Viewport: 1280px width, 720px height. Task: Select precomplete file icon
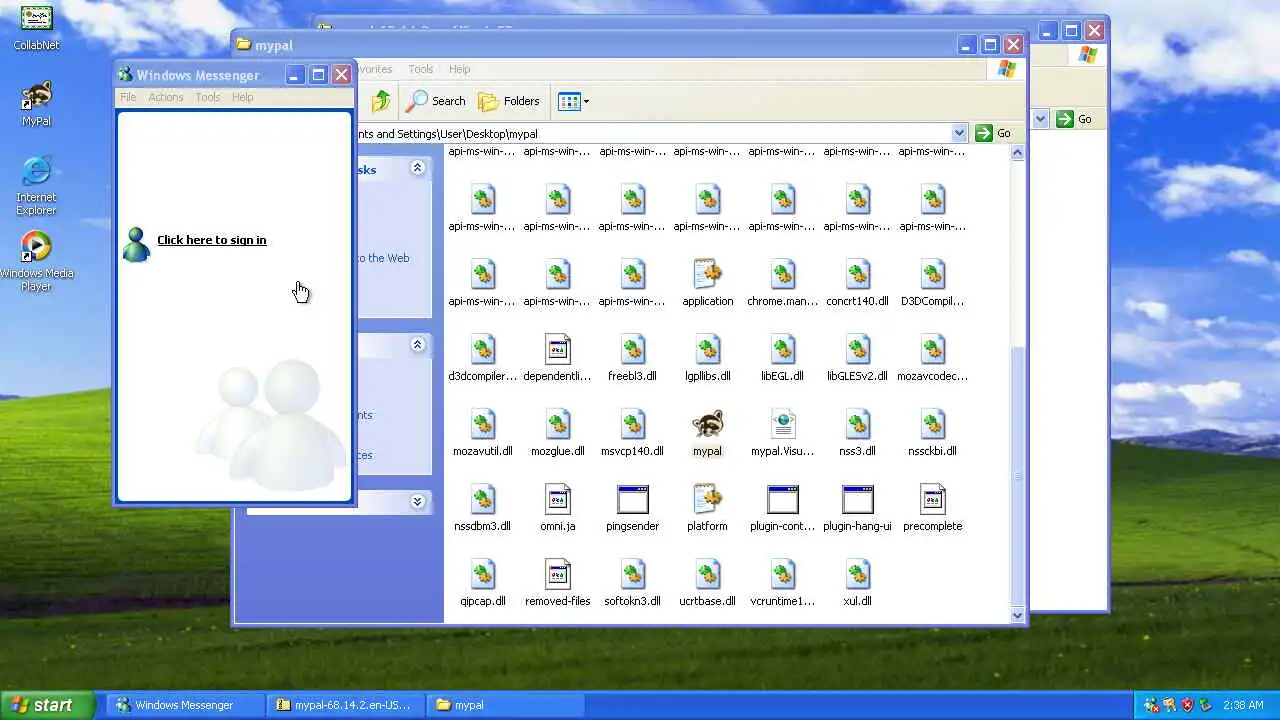pos(932,499)
